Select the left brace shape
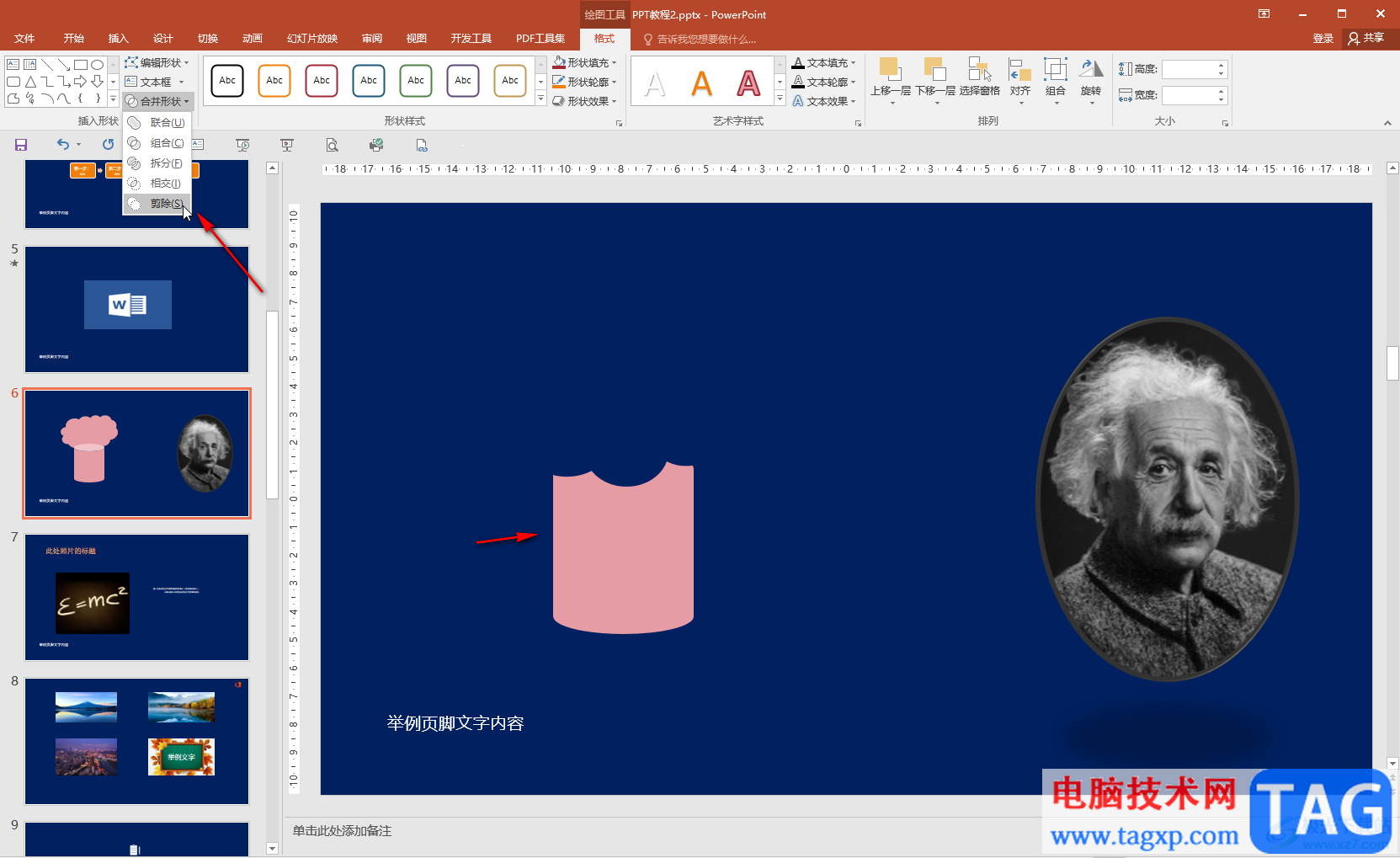 click(x=81, y=99)
